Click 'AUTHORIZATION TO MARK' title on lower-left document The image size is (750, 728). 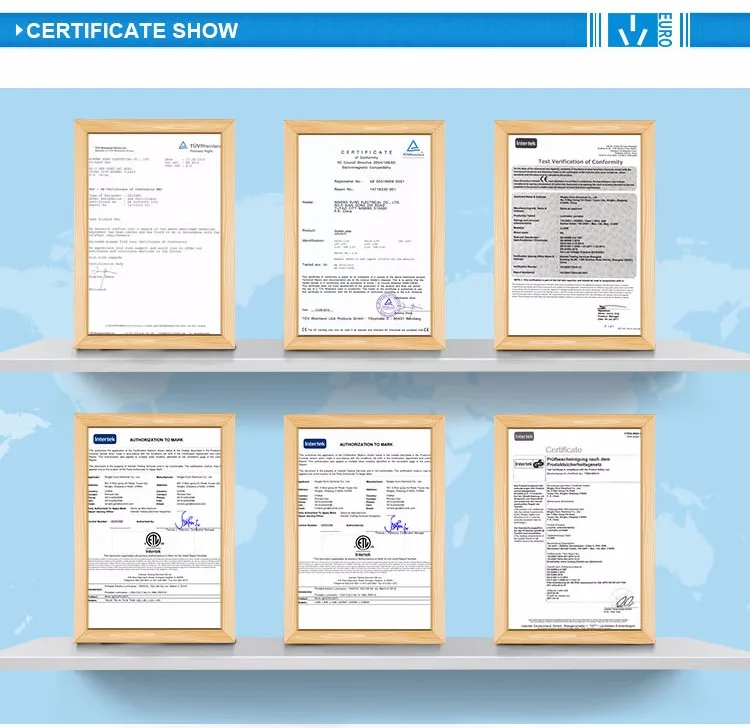coord(156,440)
